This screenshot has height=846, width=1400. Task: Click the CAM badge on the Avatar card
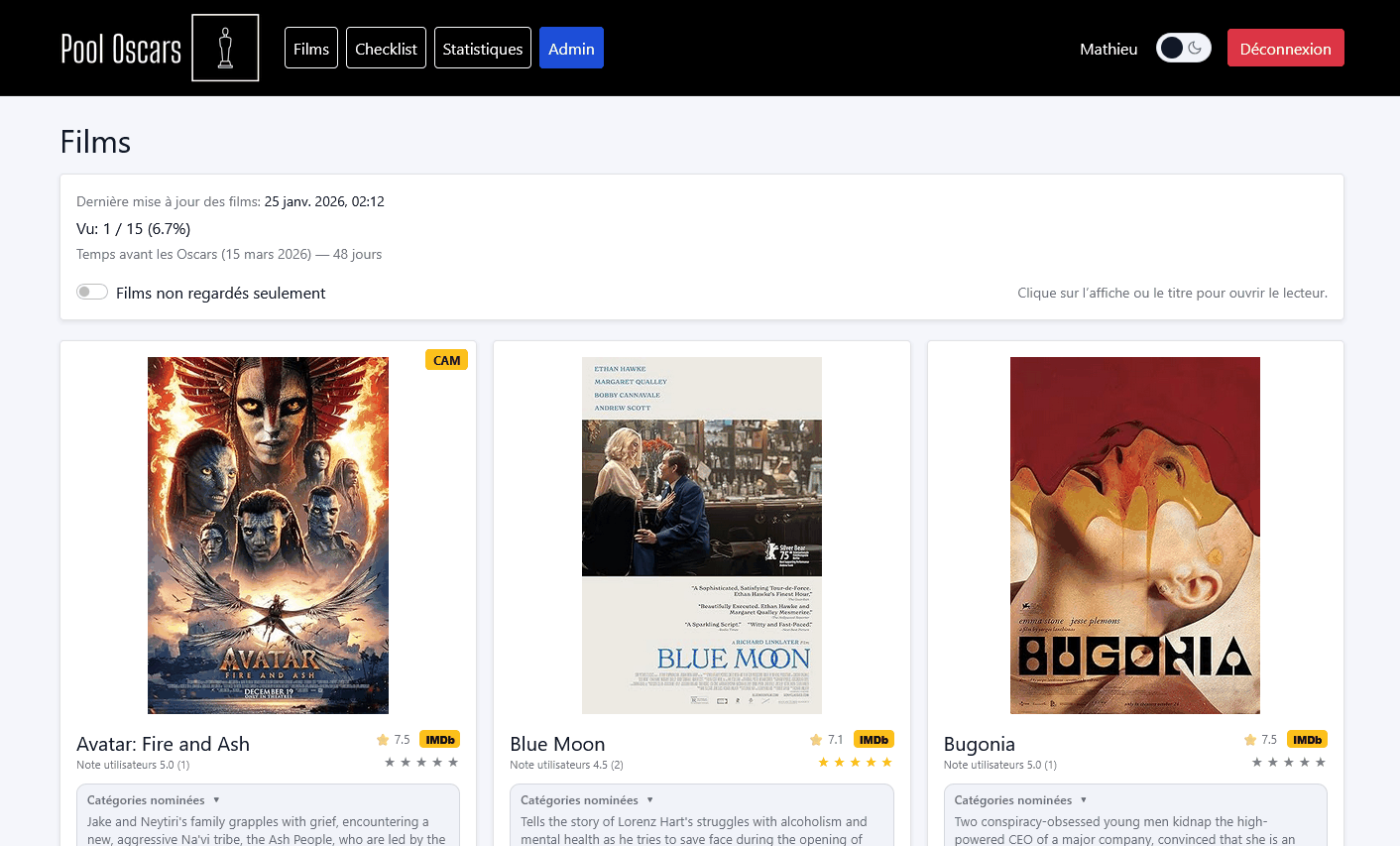[446, 360]
